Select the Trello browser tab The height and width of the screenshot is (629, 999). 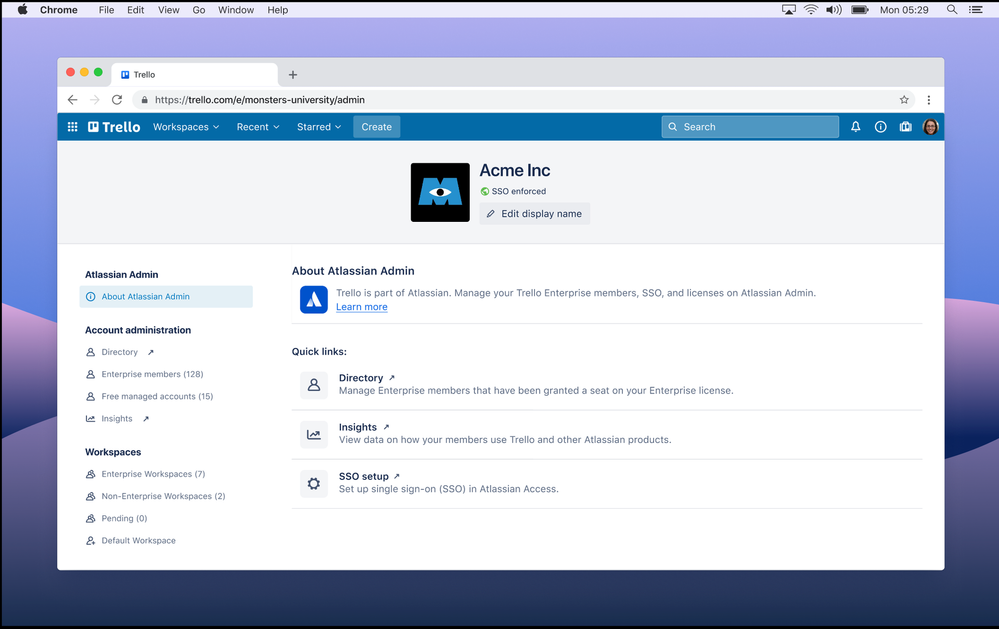coord(195,75)
